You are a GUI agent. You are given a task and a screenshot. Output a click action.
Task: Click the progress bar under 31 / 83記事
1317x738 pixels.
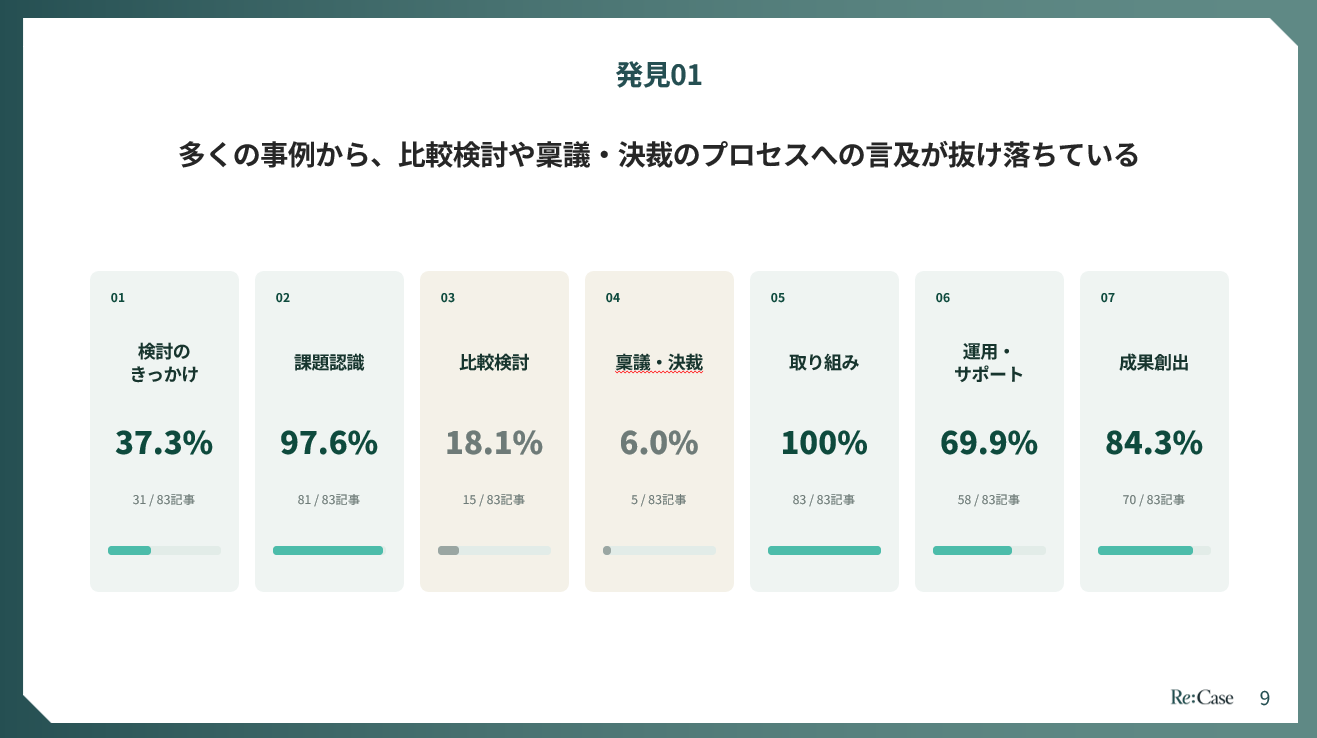tap(164, 550)
